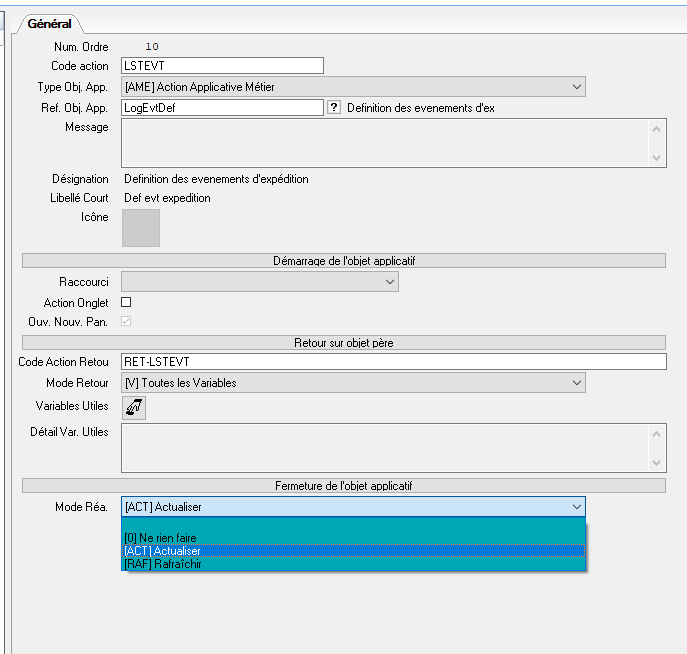Collapse the Mode Réa. dropdown arrow

pos(576,507)
